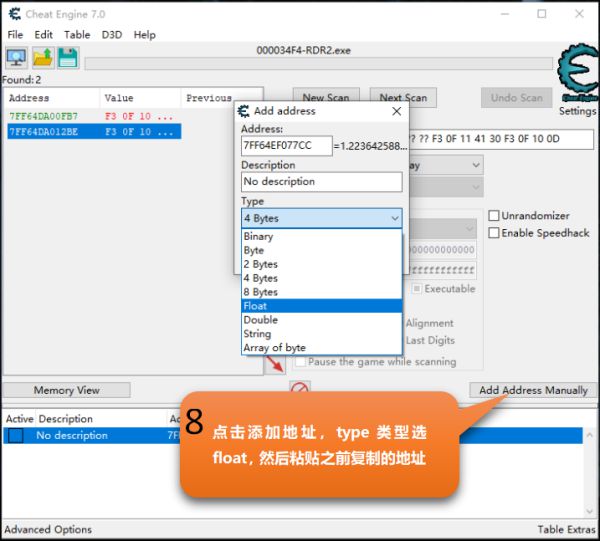The height and width of the screenshot is (541, 600).
Task: Toggle Enable Speedhack checkbox
Action: tap(494, 233)
